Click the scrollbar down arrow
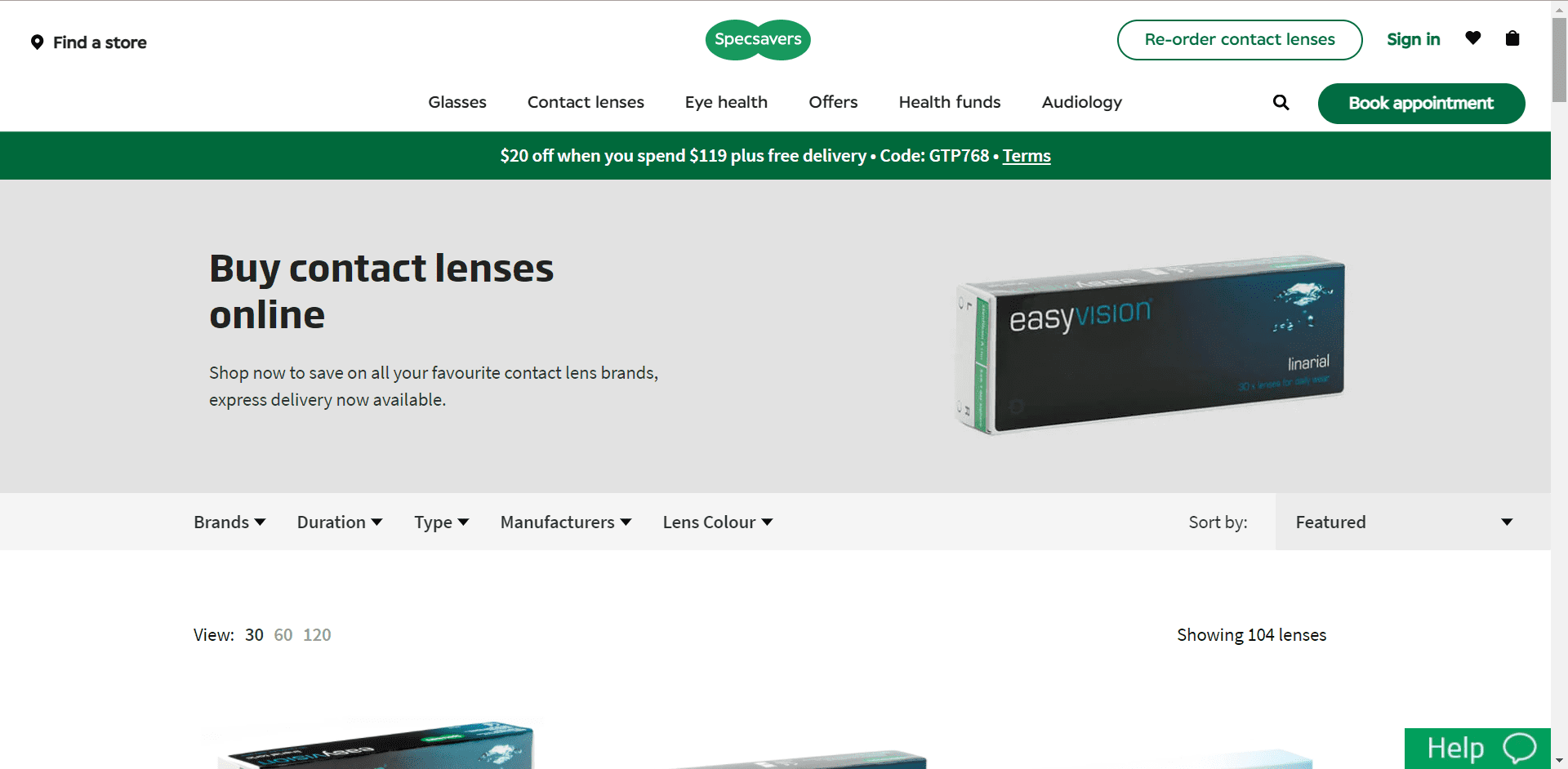Viewport: 1568px width, 769px height. [x=1559, y=761]
